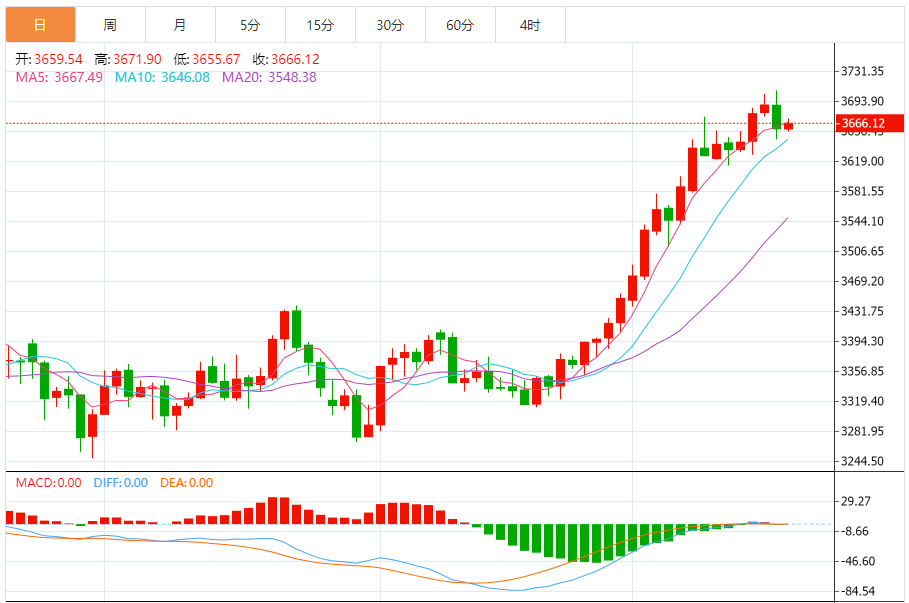Click the low price 低:3655.67
The height and width of the screenshot is (603, 909).
point(207,59)
